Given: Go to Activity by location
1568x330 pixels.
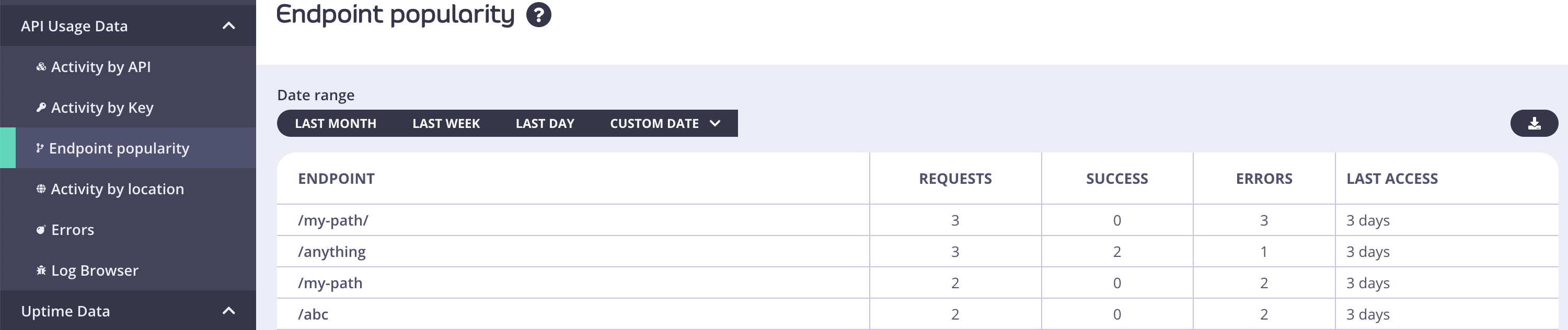Looking at the screenshot, I should point(117,189).
